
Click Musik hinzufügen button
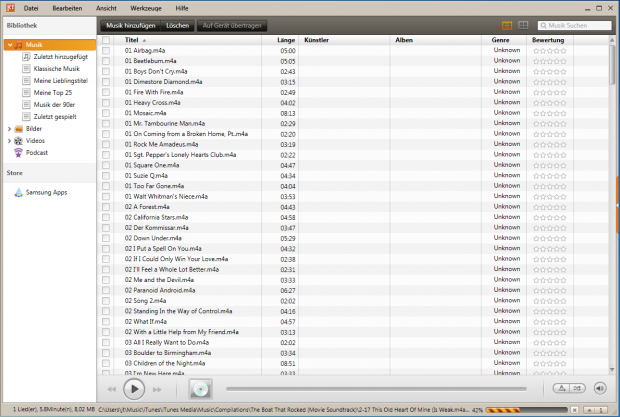[130, 26]
